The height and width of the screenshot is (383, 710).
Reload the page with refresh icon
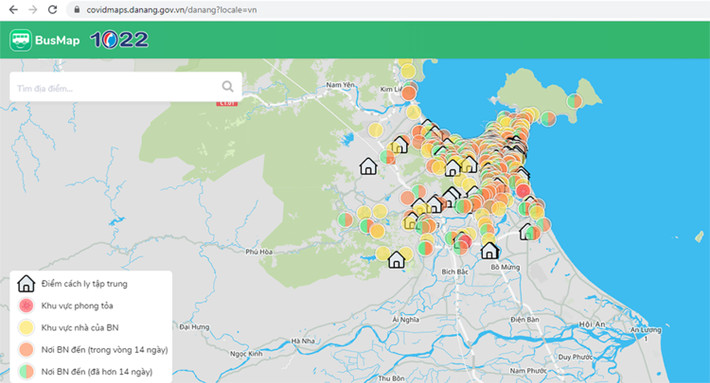click(53, 10)
